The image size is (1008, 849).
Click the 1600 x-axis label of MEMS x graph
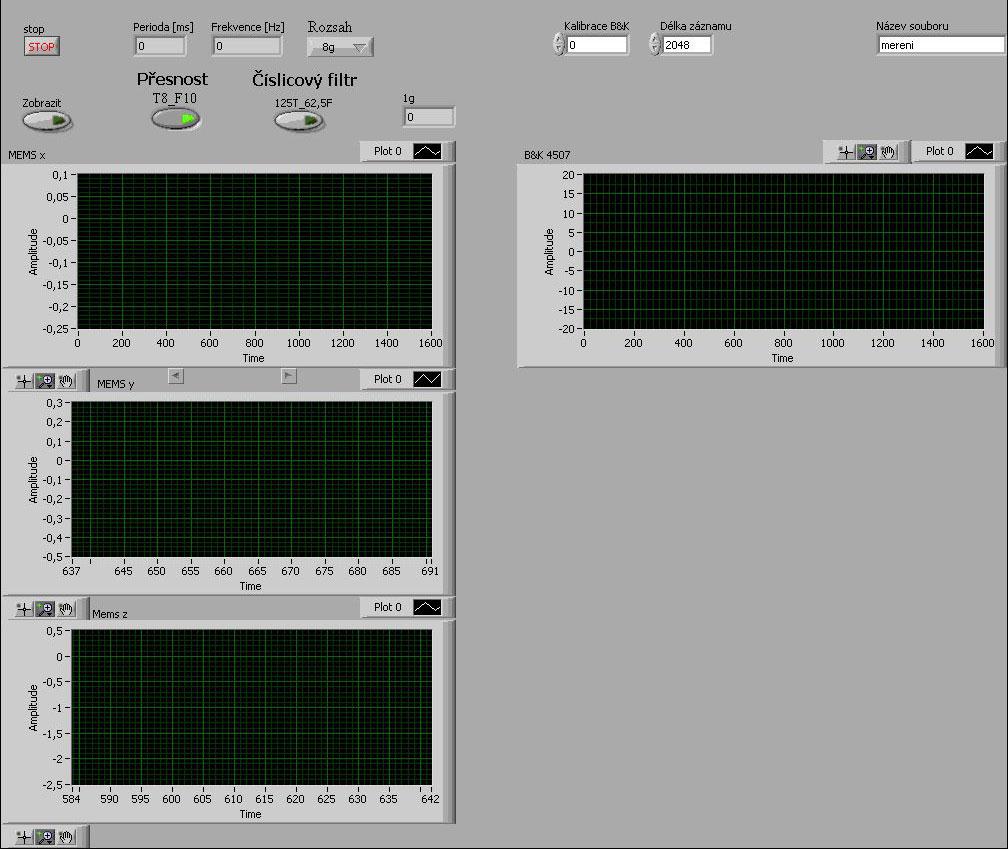pos(431,343)
